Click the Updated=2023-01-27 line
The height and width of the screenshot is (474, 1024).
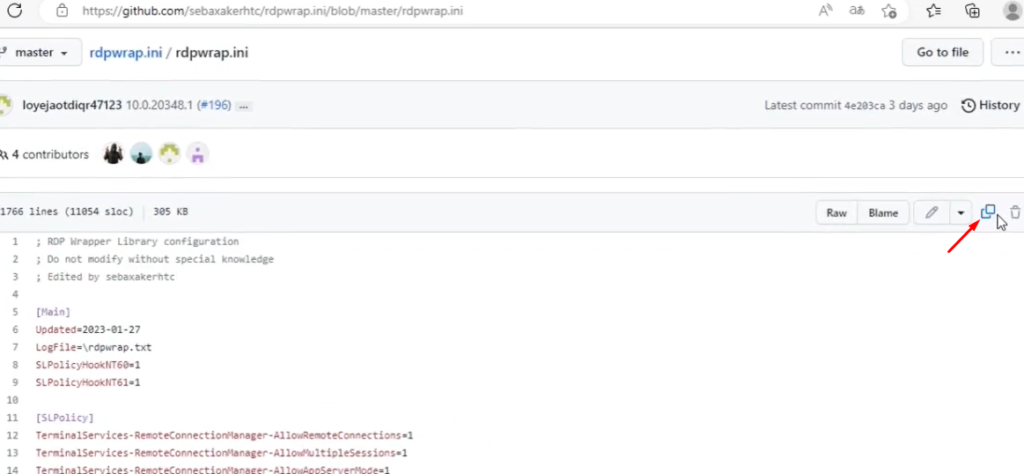[x=88, y=330]
